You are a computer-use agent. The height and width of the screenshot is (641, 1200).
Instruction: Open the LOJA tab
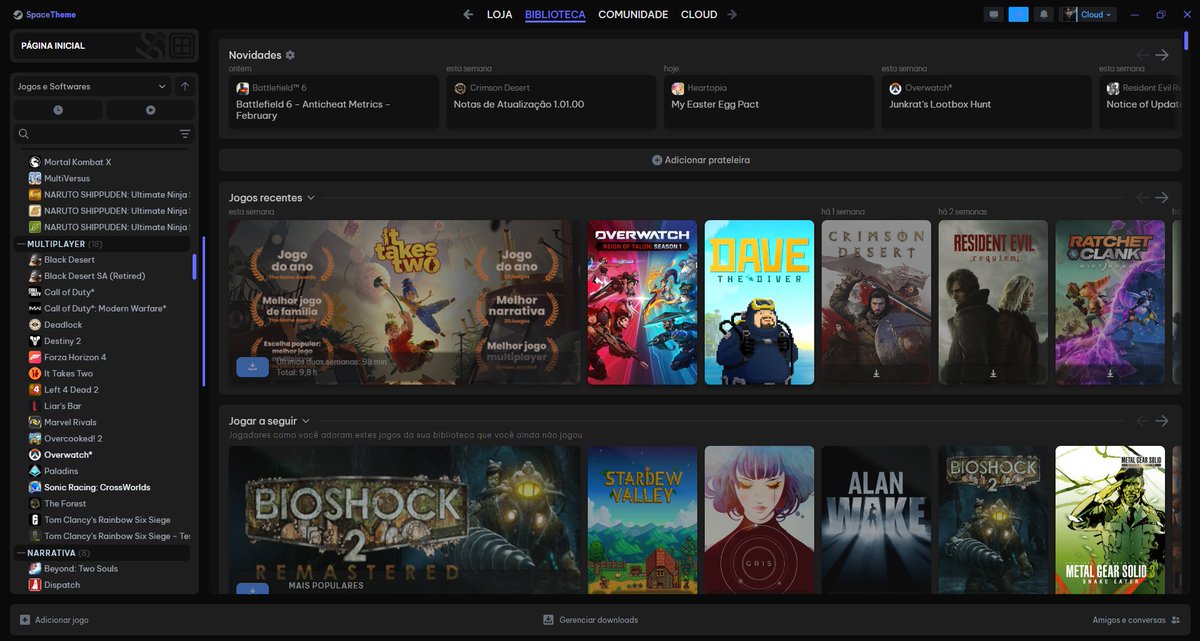[500, 15]
